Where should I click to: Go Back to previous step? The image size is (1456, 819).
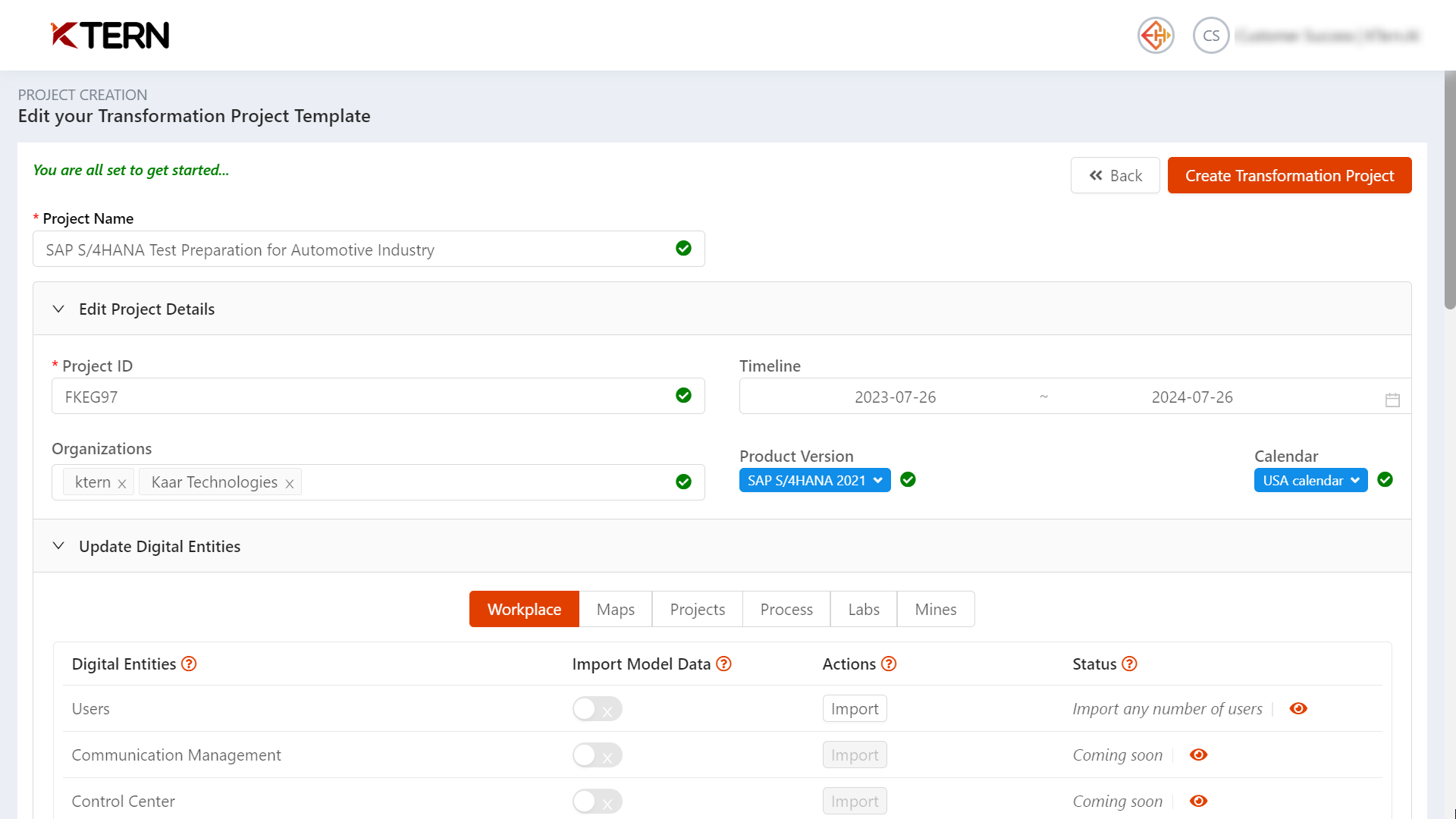(1115, 175)
